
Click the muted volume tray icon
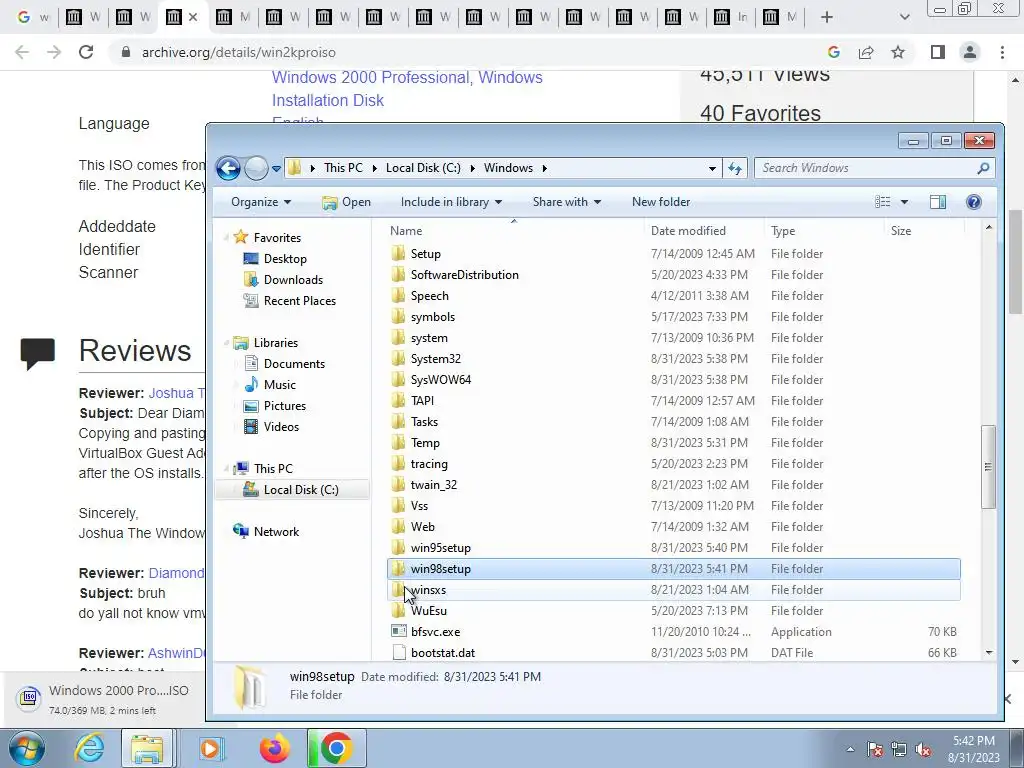(923, 749)
